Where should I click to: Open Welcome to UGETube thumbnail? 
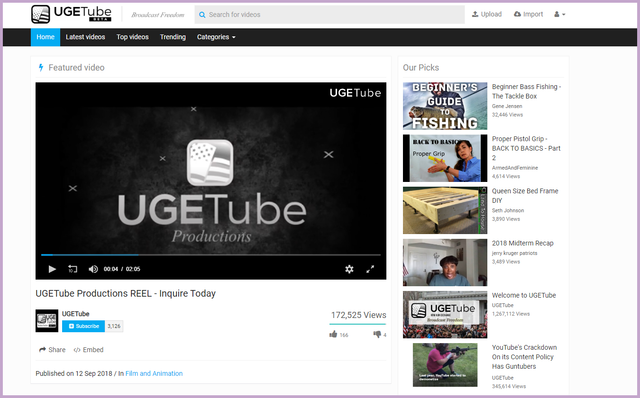click(445, 315)
